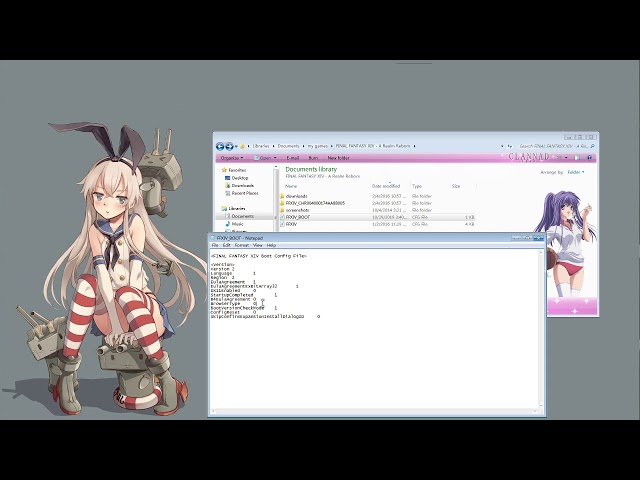Click the Notepad title bar icon
The image size is (640, 480).
click(213, 238)
